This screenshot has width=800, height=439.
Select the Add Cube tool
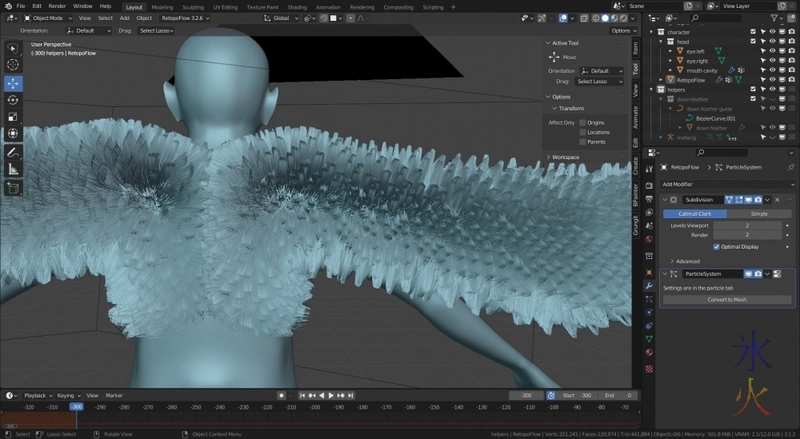click(x=13, y=188)
